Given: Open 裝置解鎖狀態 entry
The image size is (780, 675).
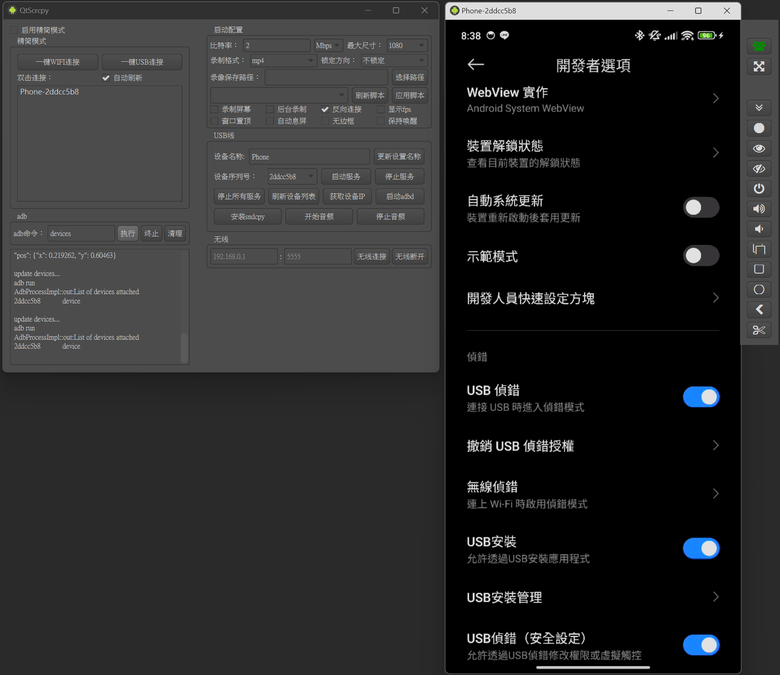Looking at the screenshot, I should click(593, 153).
